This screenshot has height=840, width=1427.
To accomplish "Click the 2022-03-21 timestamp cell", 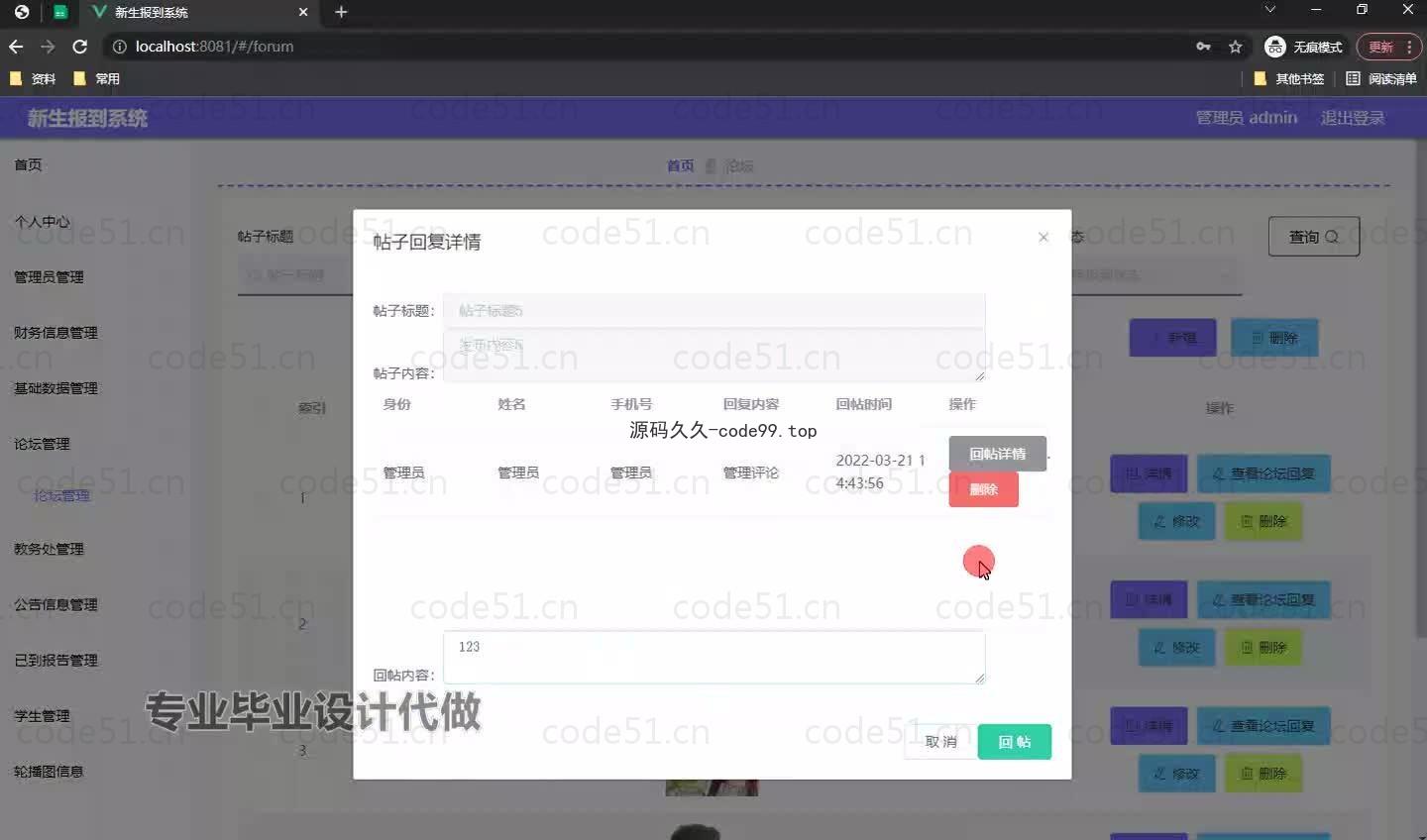I will pos(880,472).
